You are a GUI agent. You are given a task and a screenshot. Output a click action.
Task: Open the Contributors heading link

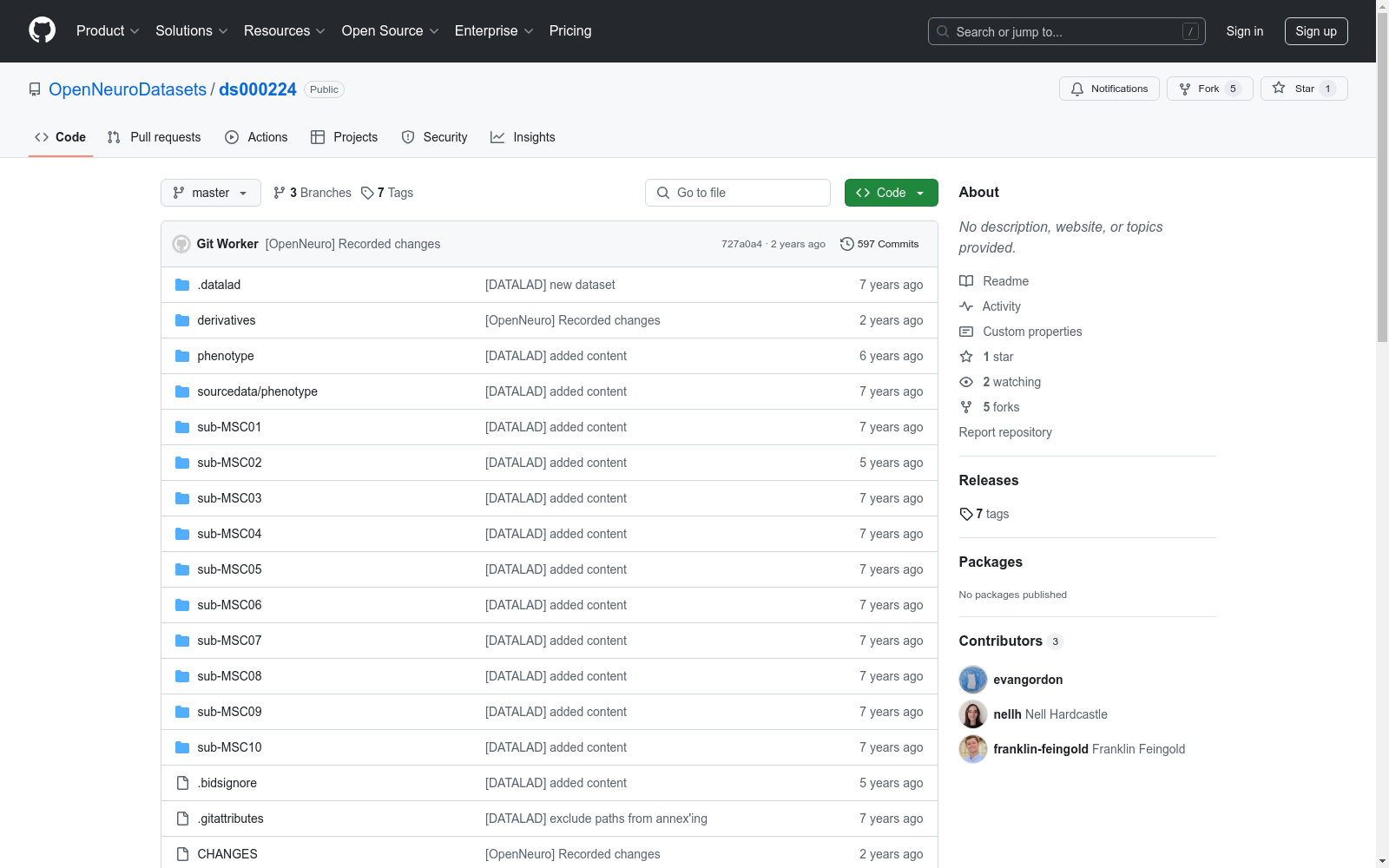[x=1011, y=641]
